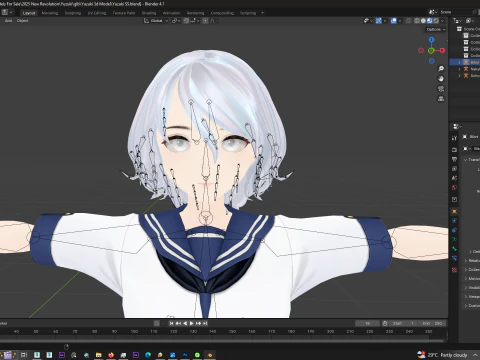Switch to the Layout workspace tab
Screen dimensions: 480x360
(x=29, y=13)
